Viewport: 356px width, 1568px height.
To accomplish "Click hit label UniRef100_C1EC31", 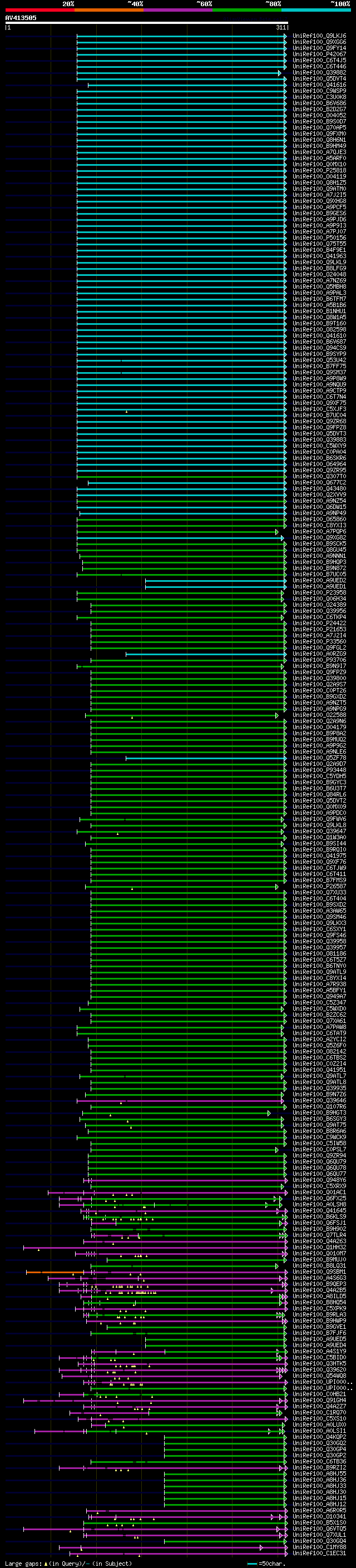I will pos(319,1553).
